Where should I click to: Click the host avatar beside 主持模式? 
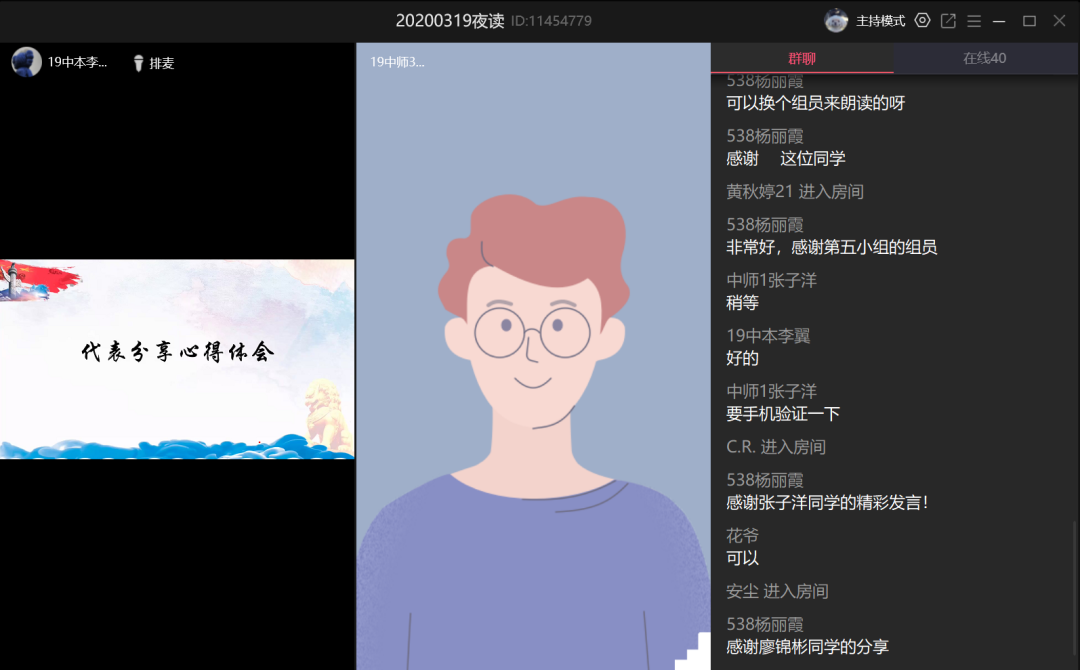point(836,20)
